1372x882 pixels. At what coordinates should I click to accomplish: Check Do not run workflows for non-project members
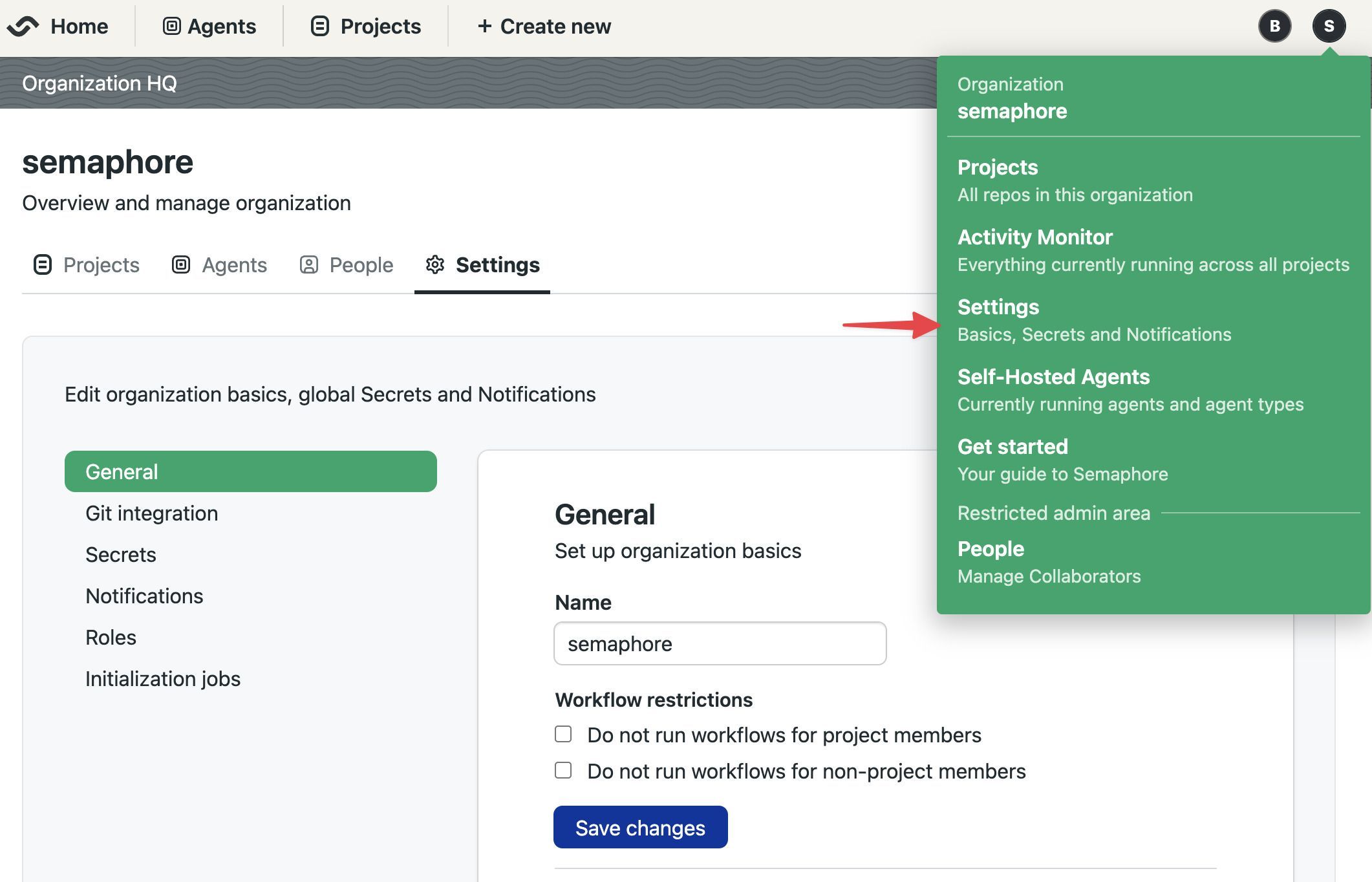pyautogui.click(x=563, y=771)
